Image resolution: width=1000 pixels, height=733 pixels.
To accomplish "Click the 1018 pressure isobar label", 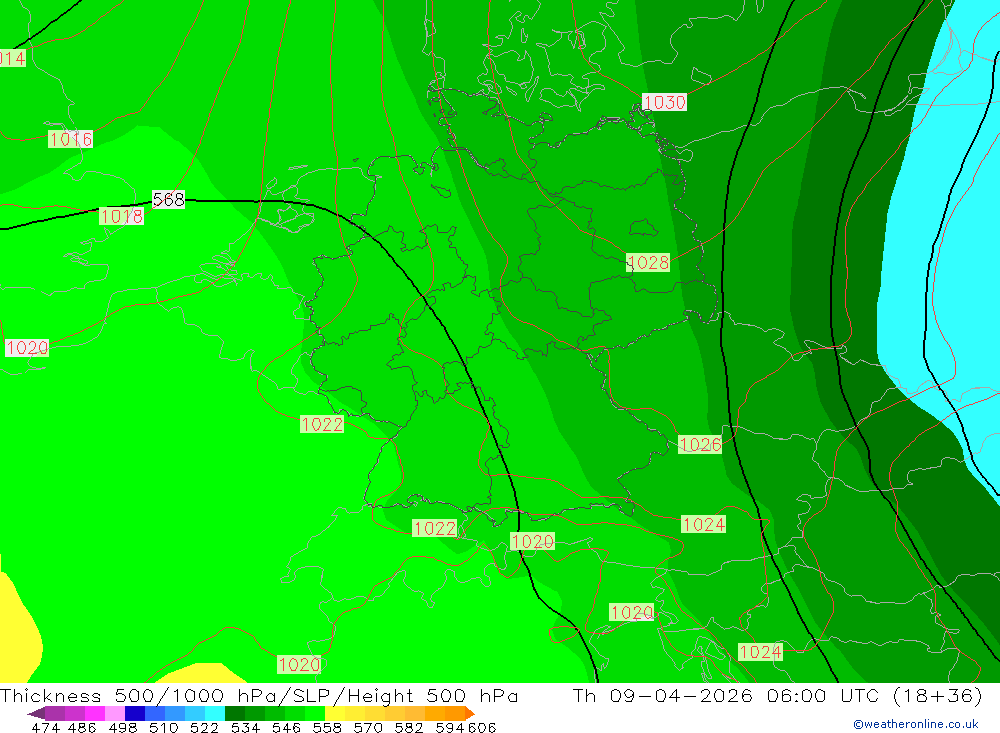I will click(121, 216).
